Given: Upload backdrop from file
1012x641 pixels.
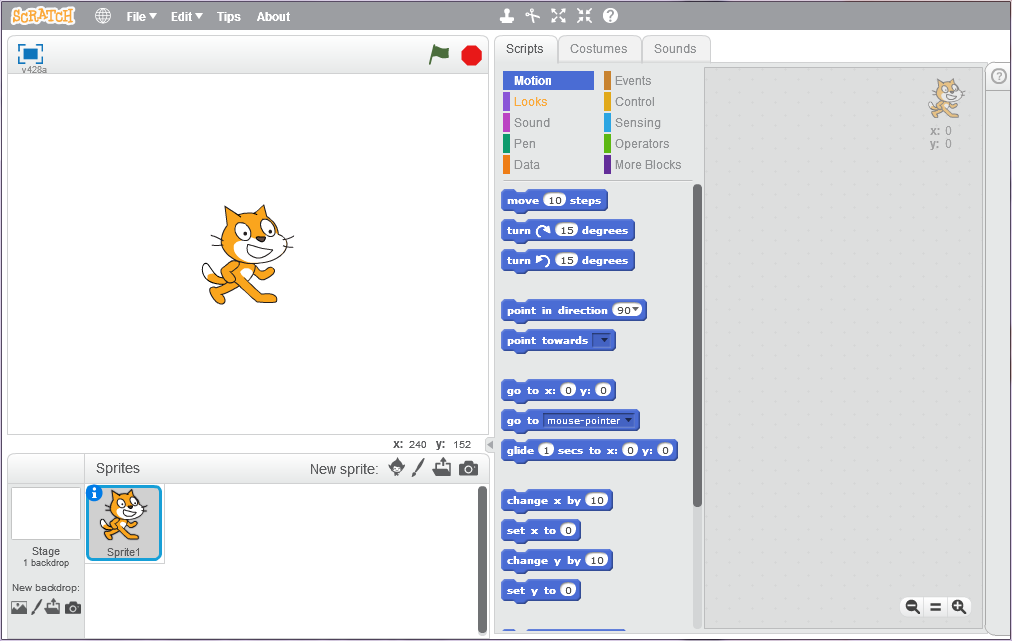Looking at the screenshot, I should pos(53,607).
